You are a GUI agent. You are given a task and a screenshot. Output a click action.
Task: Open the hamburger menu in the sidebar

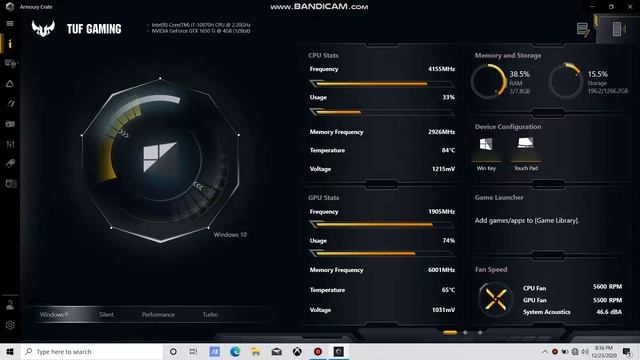10,23
